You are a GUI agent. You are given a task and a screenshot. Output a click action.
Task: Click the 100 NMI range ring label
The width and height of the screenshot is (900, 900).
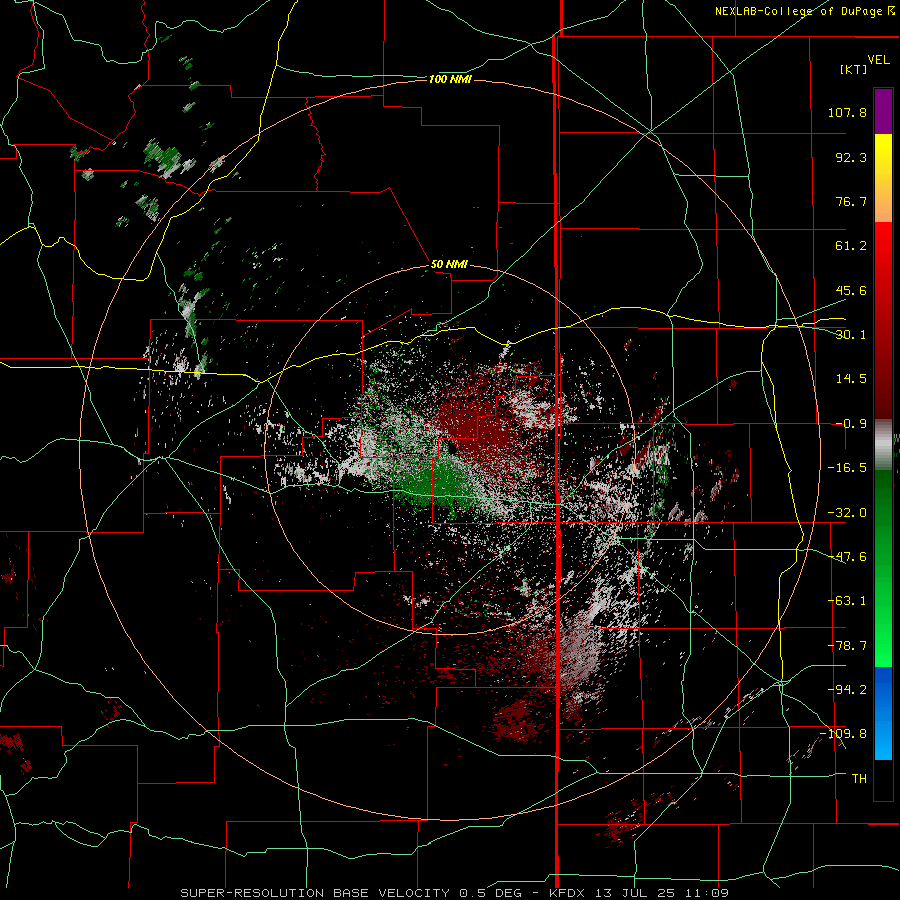(x=450, y=79)
